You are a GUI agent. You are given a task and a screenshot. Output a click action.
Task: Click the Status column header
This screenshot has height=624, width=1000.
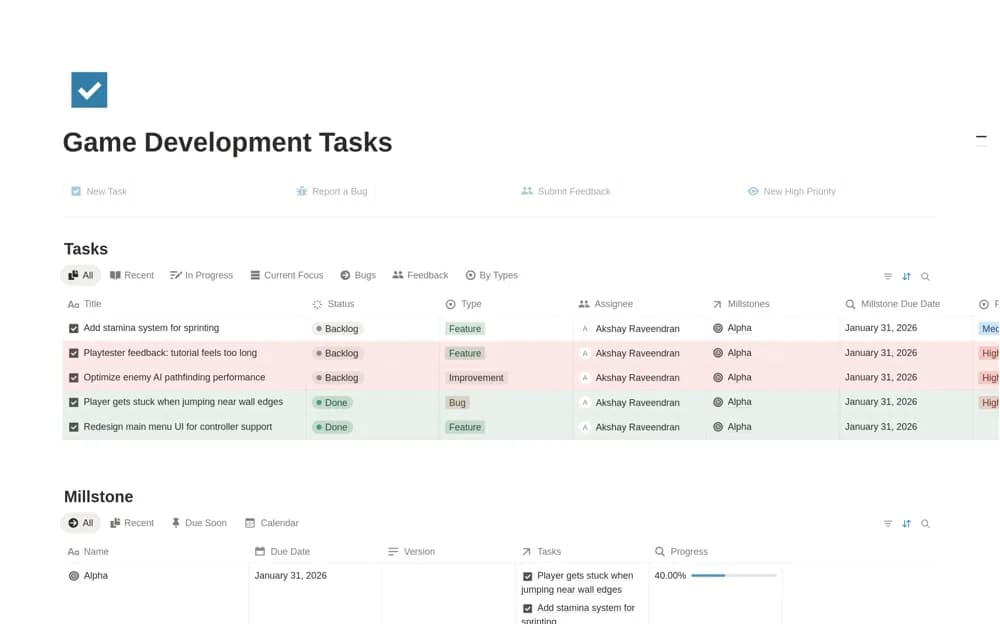tap(334, 304)
